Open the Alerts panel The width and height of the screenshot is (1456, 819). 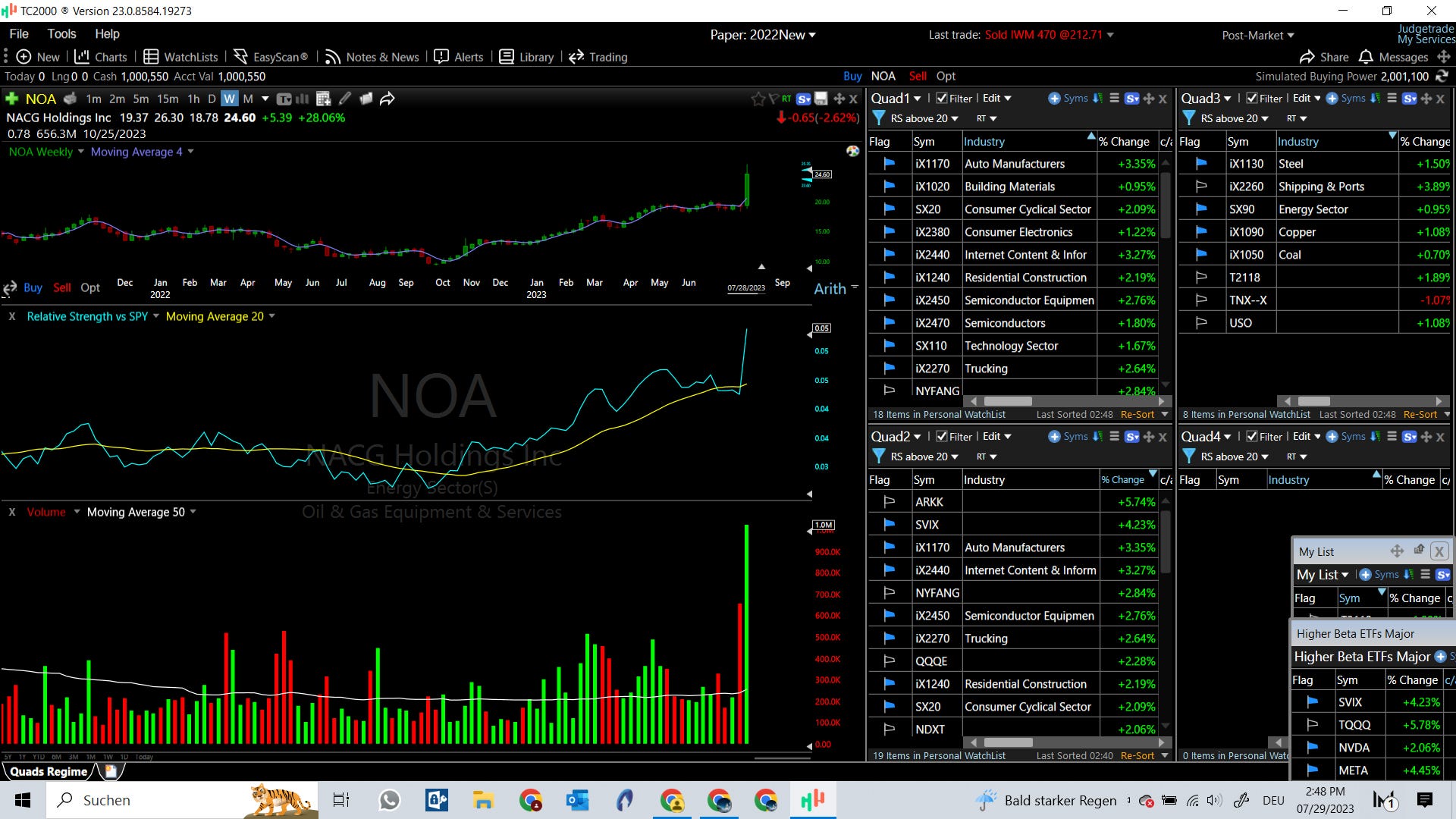click(x=459, y=57)
